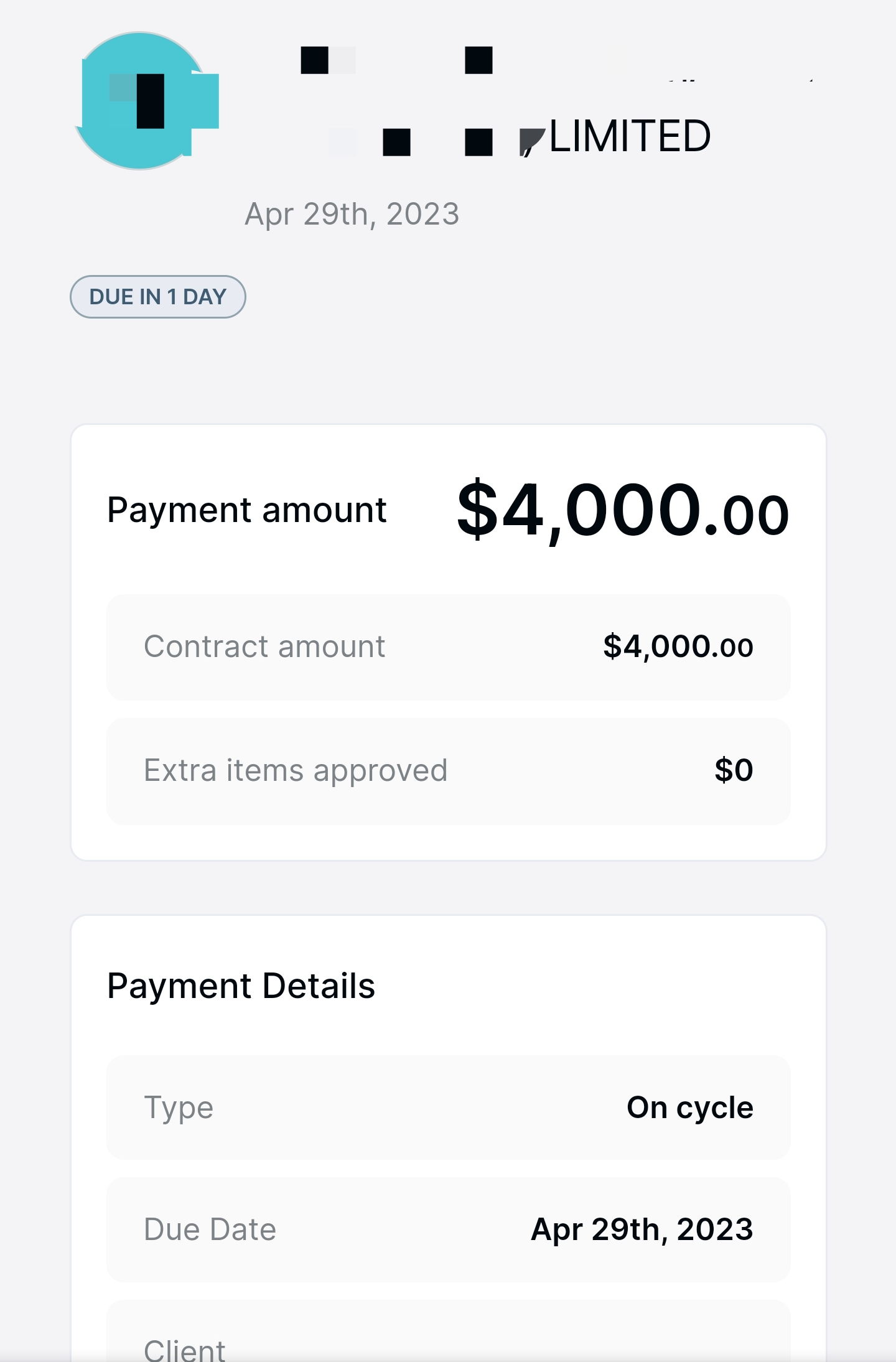Select the Extra items approved label

(x=296, y=770)
